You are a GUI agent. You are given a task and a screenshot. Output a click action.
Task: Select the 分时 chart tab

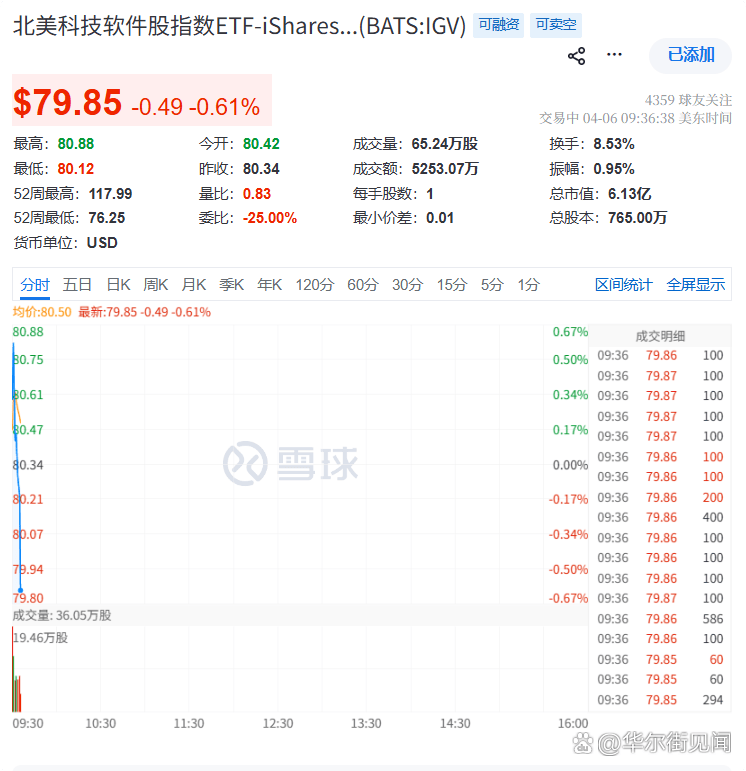click(35, 285)
